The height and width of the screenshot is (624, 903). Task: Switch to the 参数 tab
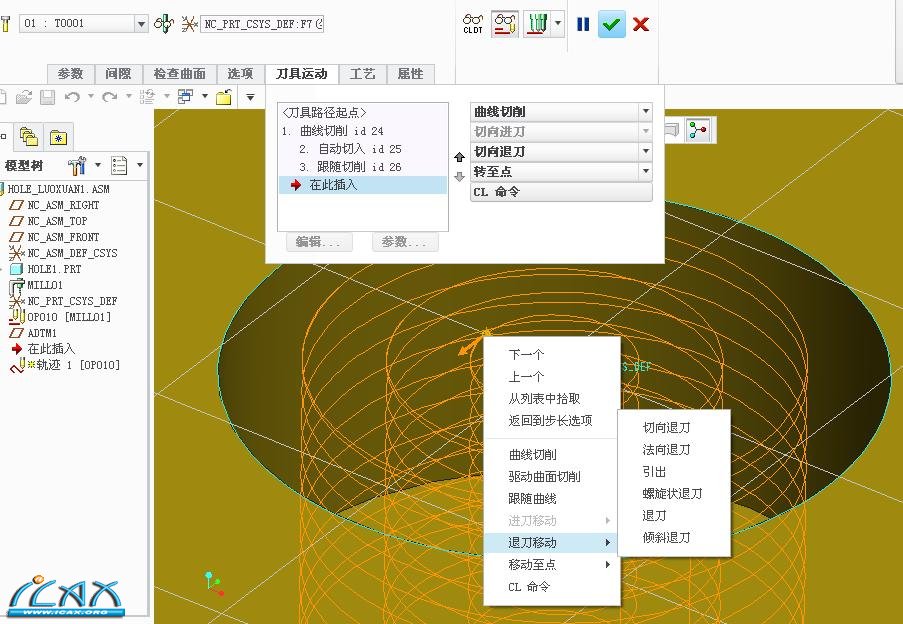[70, 74]
